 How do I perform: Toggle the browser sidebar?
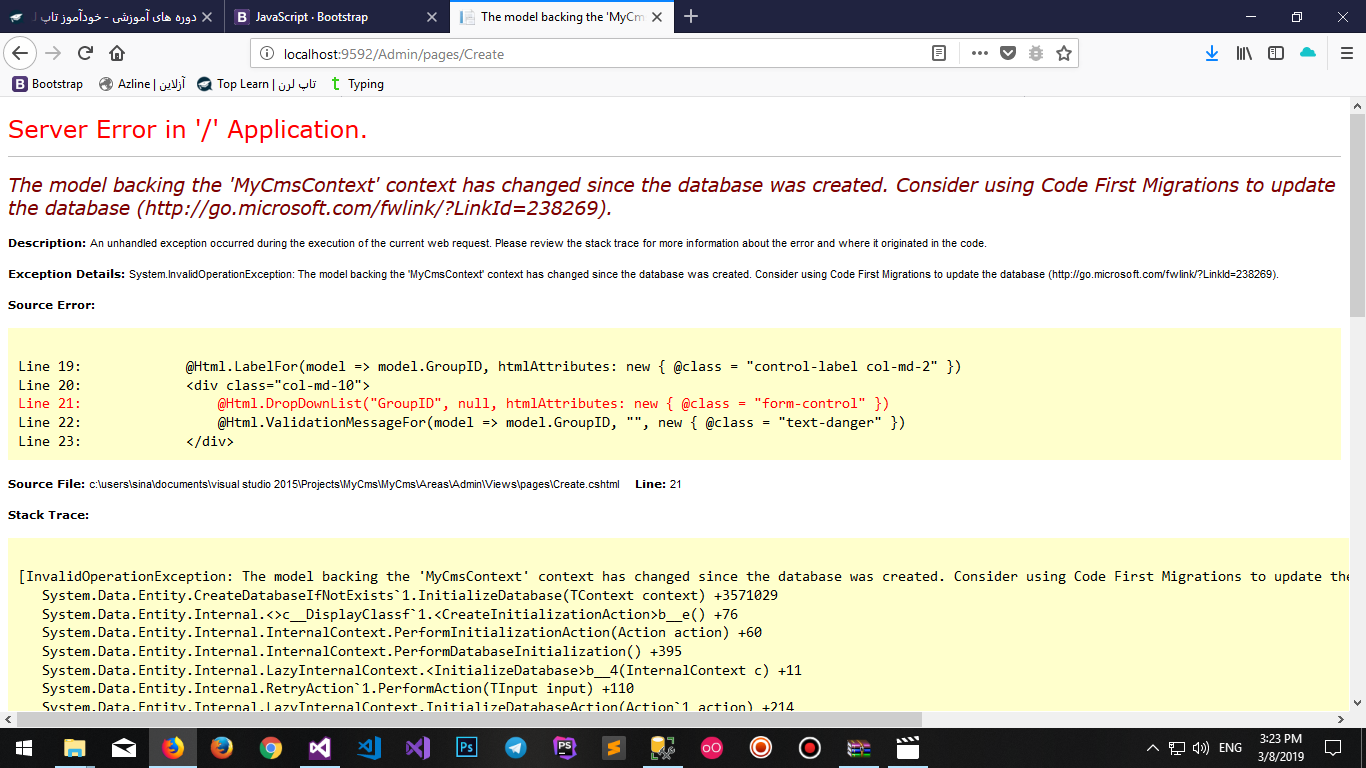tap(1275, 54)
